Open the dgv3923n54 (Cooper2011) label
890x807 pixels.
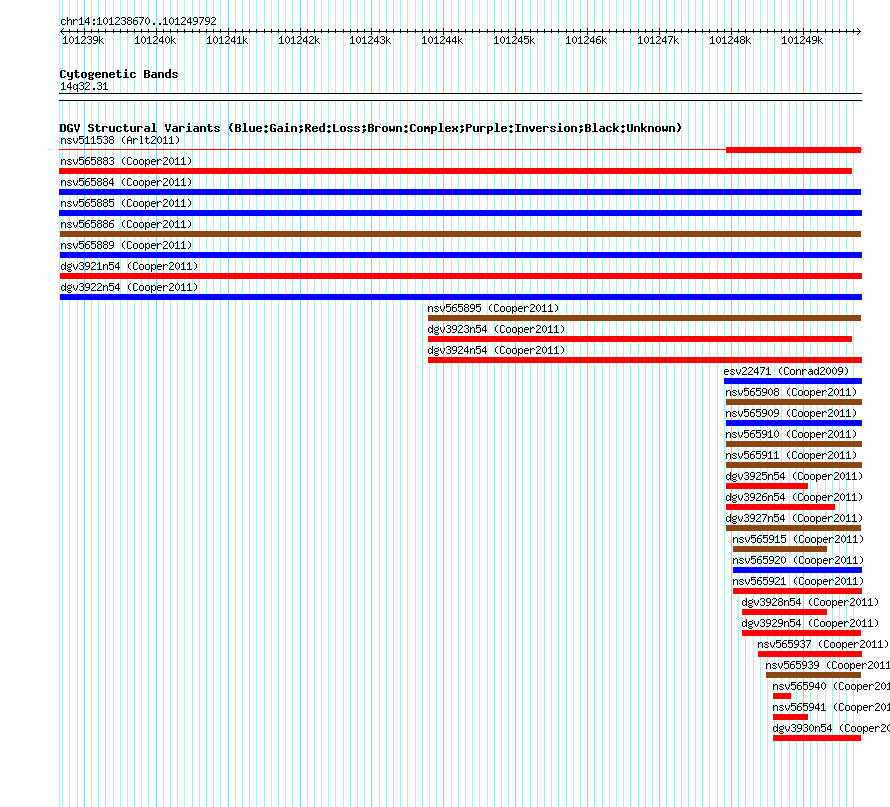click(x=497, y=329)
